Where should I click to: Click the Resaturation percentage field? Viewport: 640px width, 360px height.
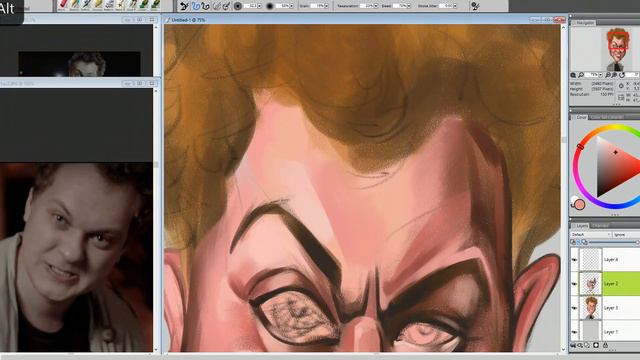pos(366,6)
